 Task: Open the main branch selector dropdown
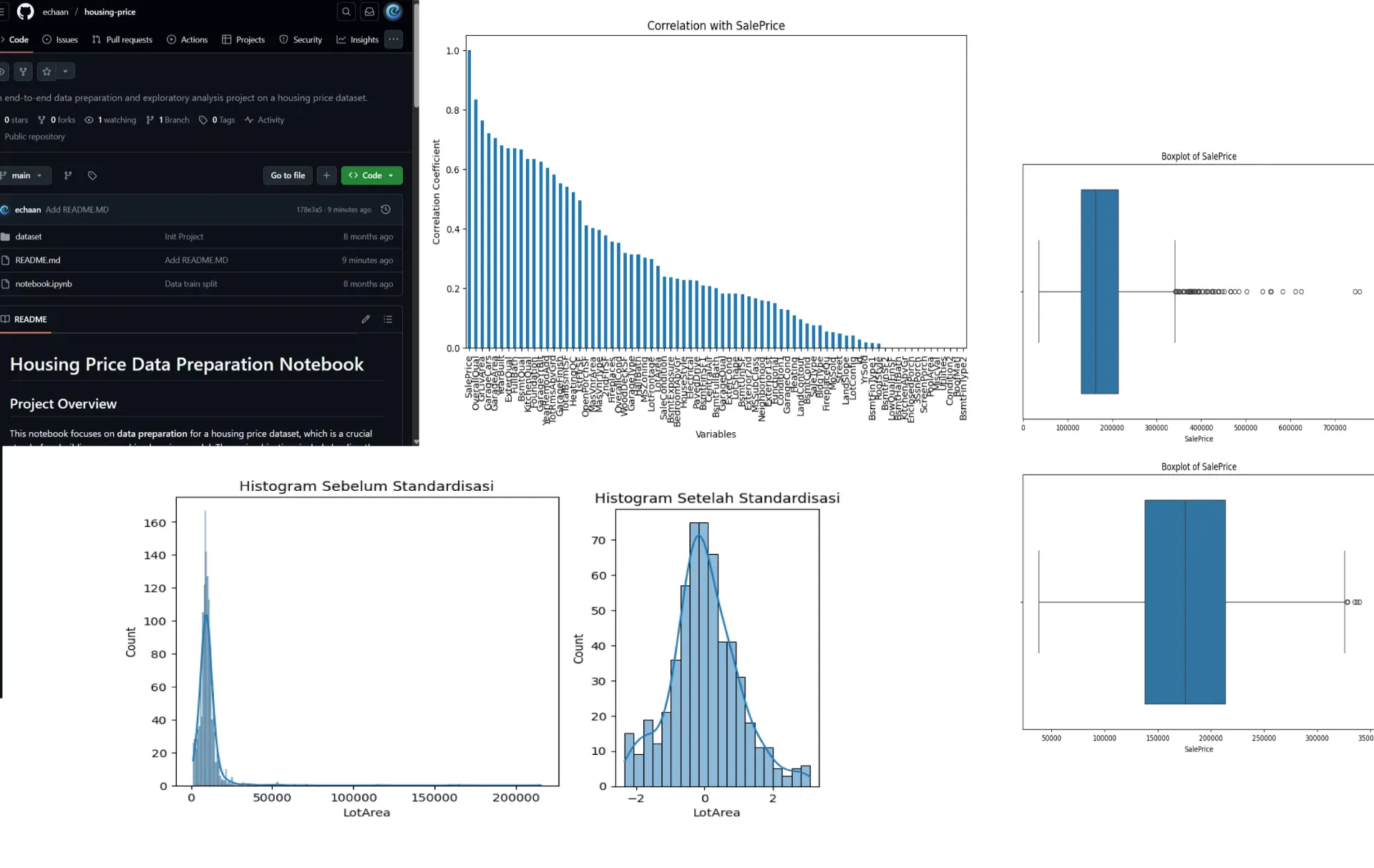[26, 175]
